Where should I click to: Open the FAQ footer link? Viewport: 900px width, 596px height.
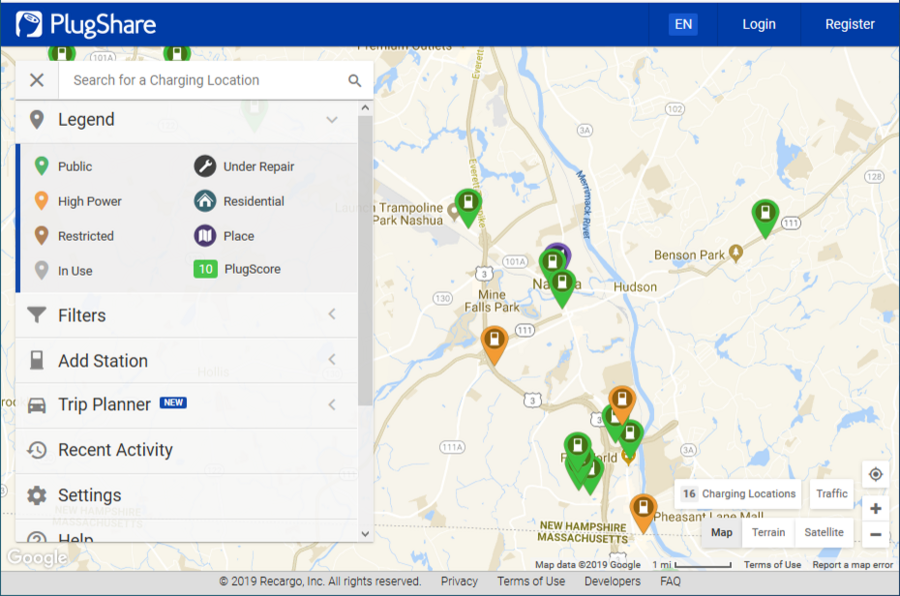[x=670, y=582]
